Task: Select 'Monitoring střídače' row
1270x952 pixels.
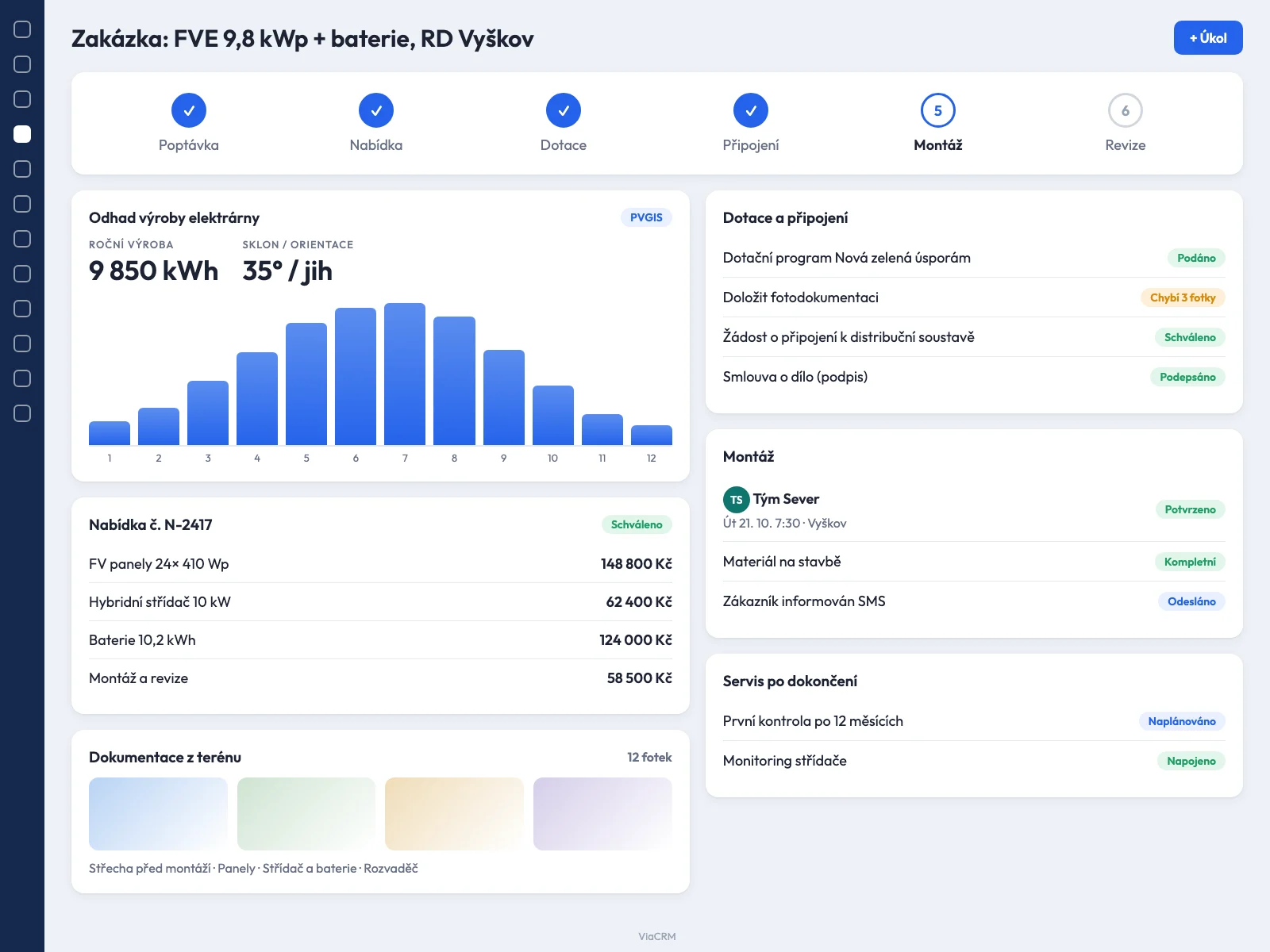Action: pos(974,761)
